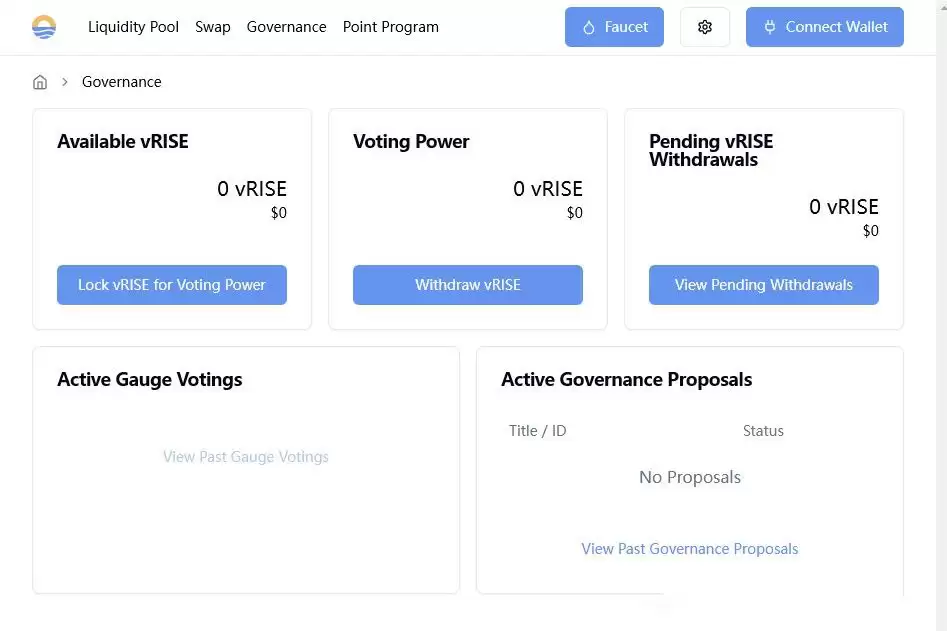Open the Liquidity Pool page

coord(133,27)
